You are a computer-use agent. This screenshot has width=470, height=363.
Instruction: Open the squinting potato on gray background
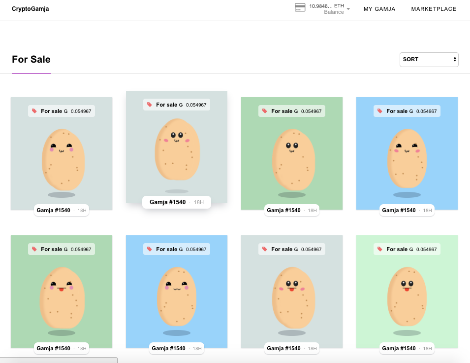pyautogui.click(x=63, y=160)
